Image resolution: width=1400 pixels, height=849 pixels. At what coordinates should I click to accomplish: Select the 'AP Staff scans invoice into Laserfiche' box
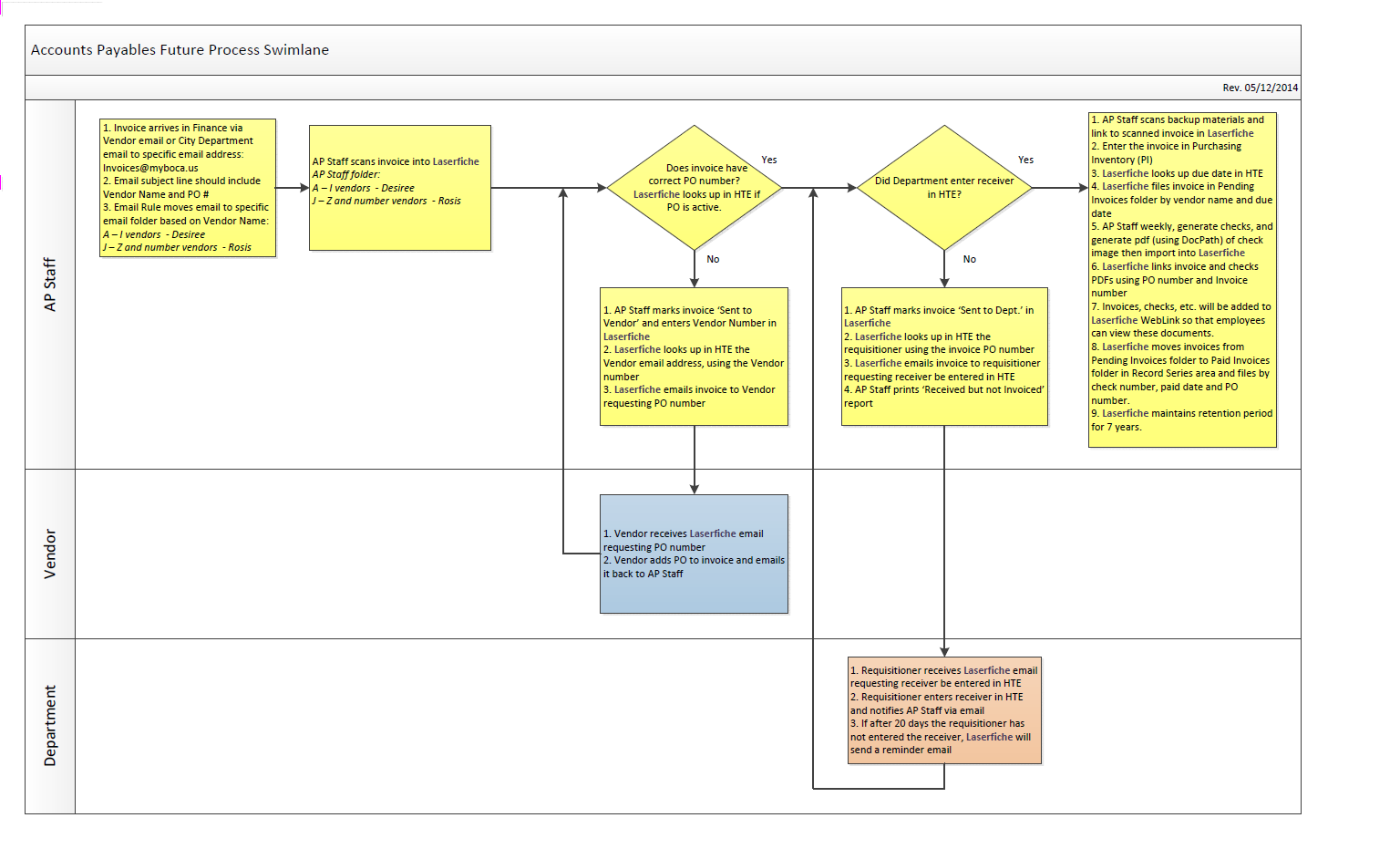(400, 188)
